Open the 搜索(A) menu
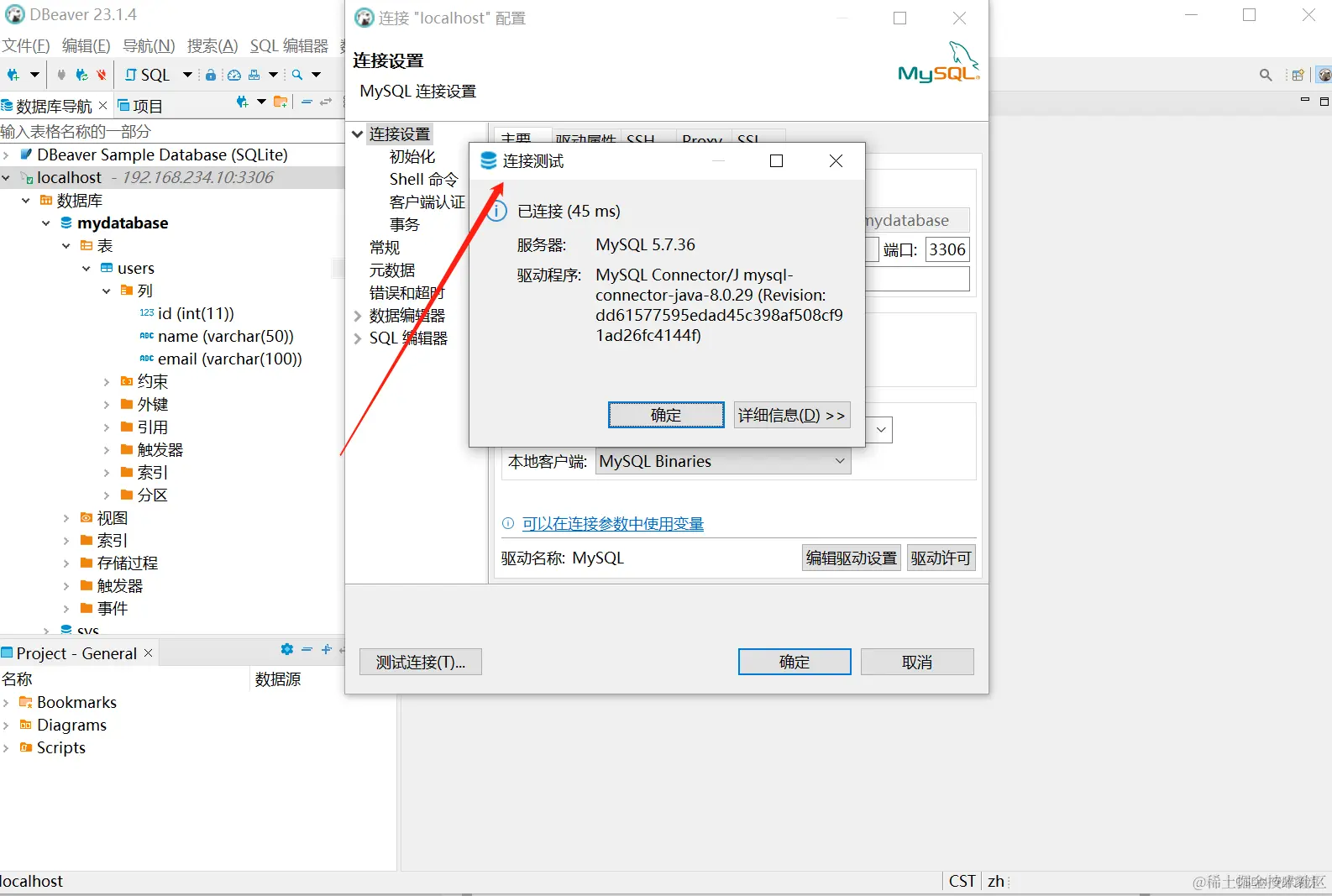The width and height of the screenshot is (1332, 896). pyautogui.click(x=212, y=46)
